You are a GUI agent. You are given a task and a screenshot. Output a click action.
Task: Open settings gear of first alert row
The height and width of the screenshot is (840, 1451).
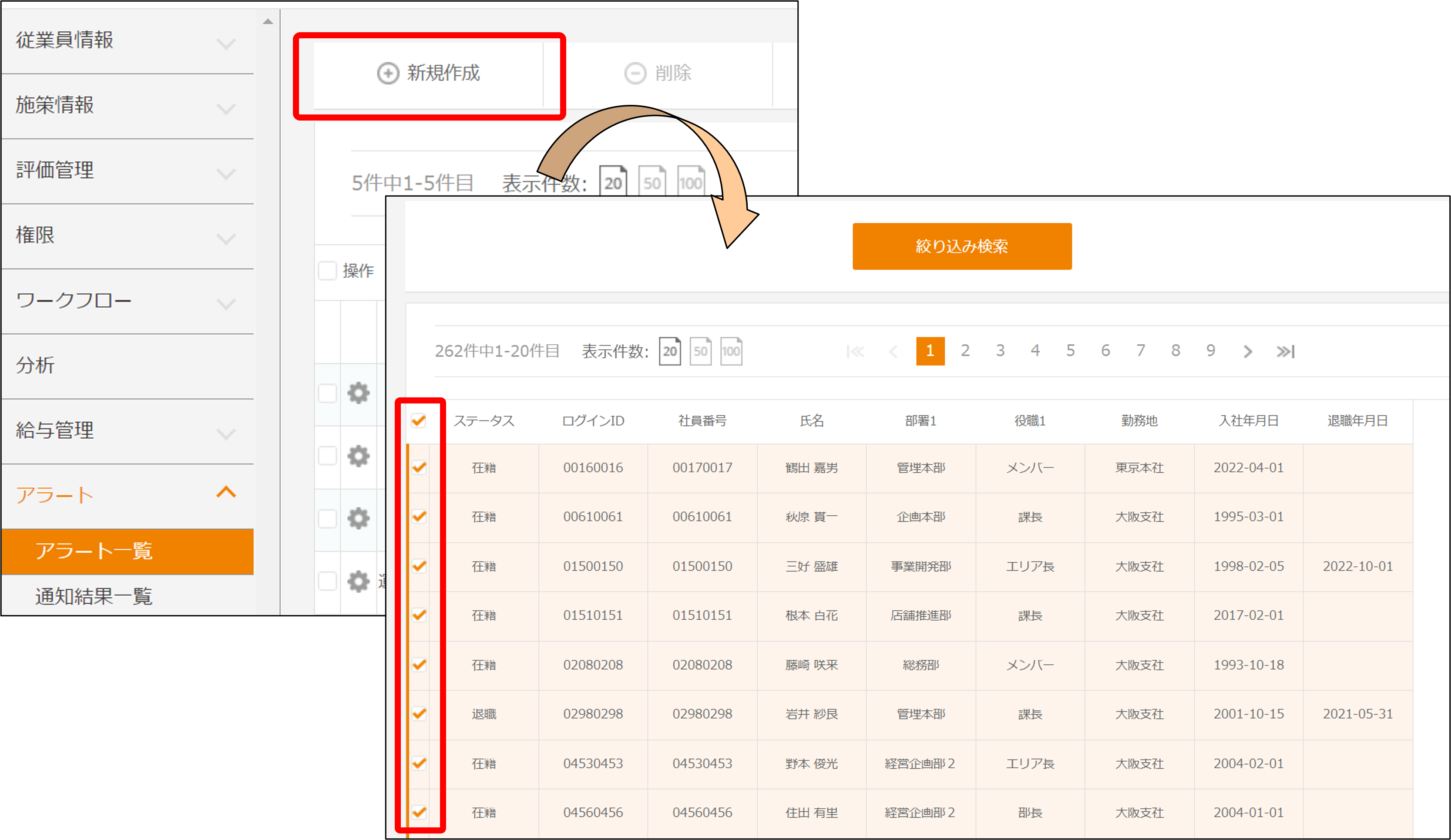coord(358,393)
